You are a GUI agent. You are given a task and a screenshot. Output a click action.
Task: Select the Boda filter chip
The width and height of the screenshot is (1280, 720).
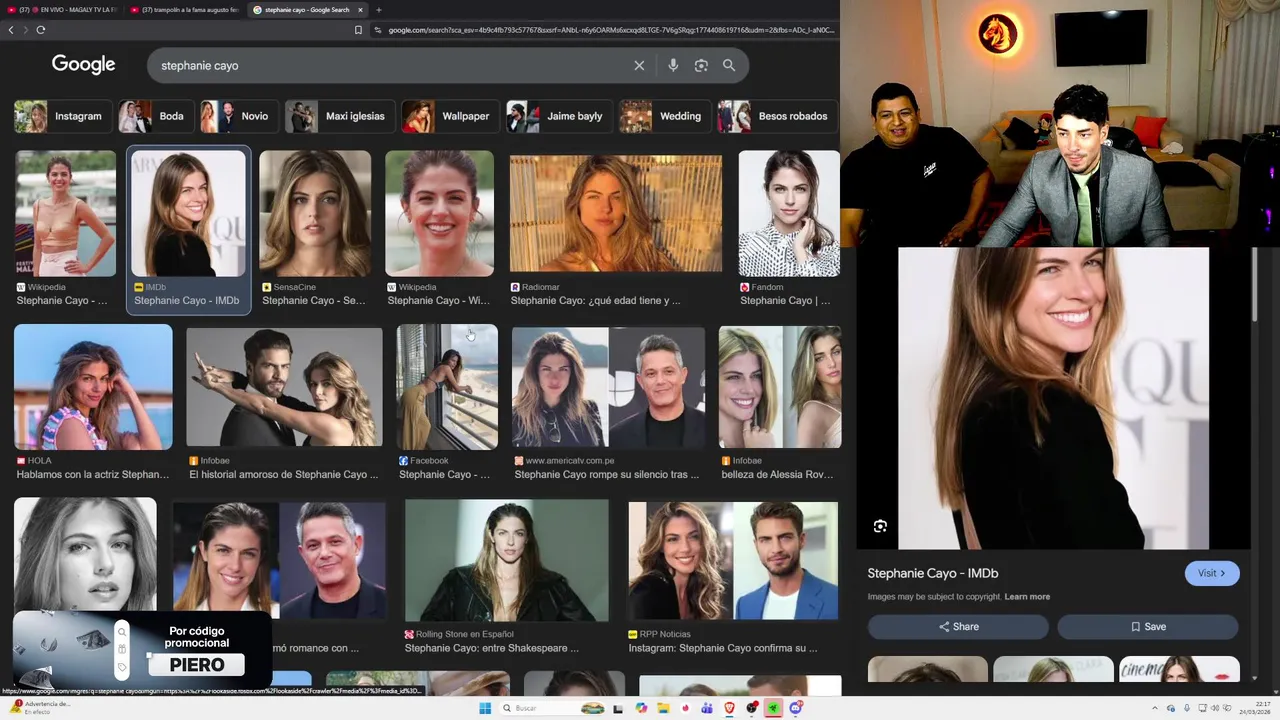(x=154, y=116)
